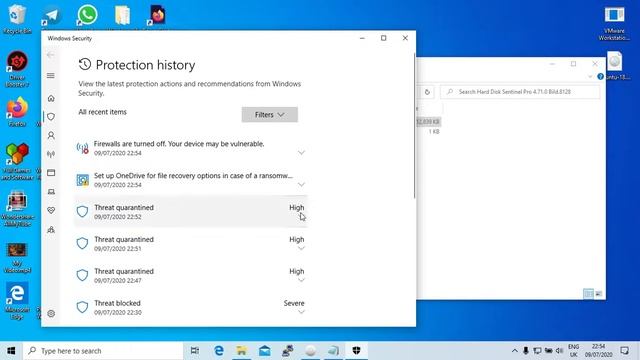Screen dimensions: 640x360
Task: Open Settings gear in Windows Security
Action: tap(51, 313)
